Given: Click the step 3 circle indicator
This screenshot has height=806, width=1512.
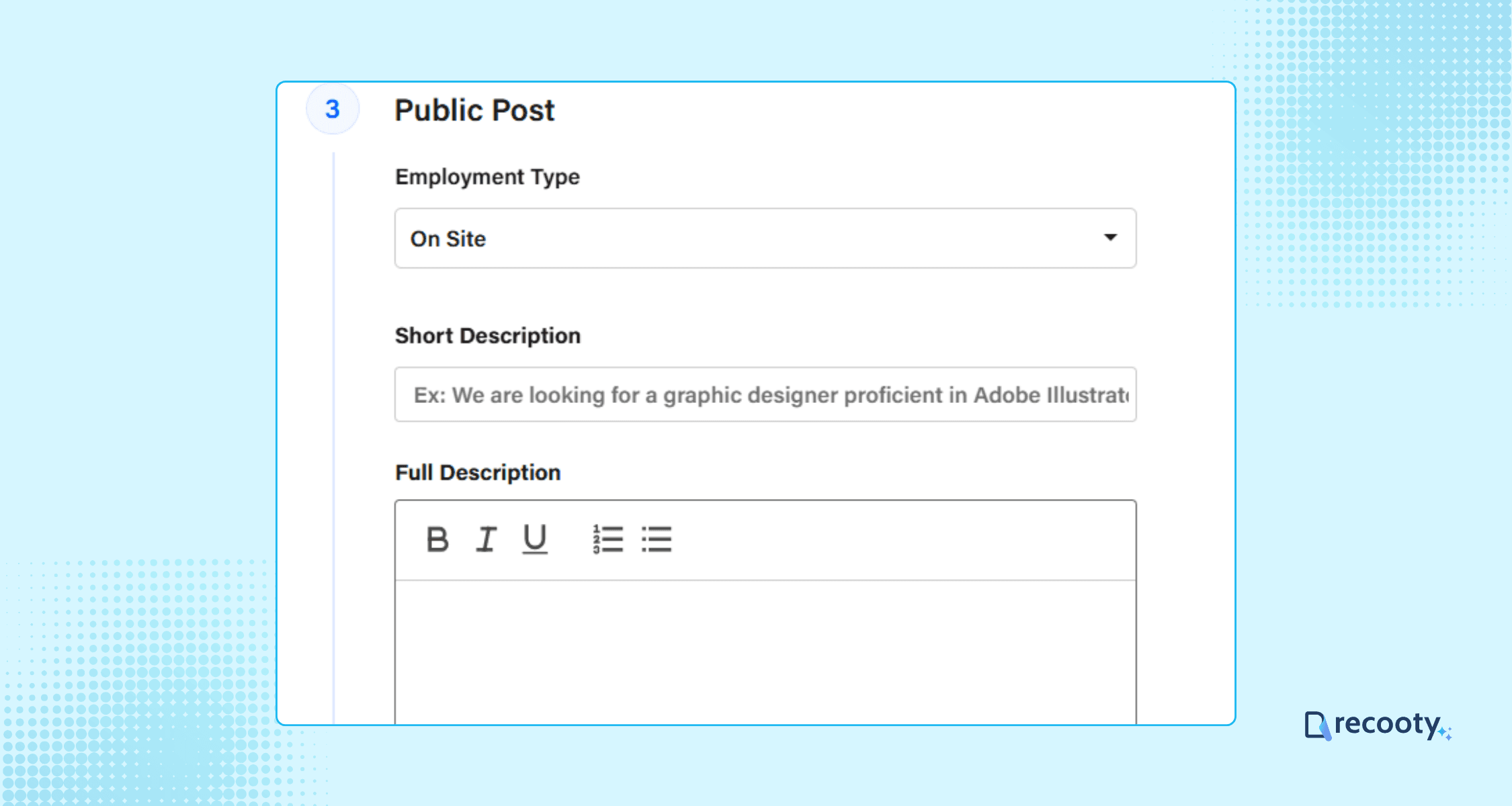Looking at the screenshot, I should coord(333,109).
